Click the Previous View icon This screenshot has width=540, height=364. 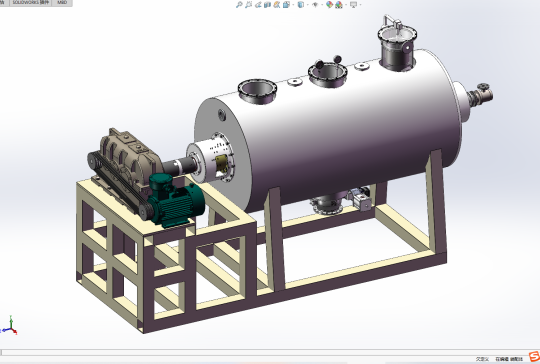(x=258, y=4)
